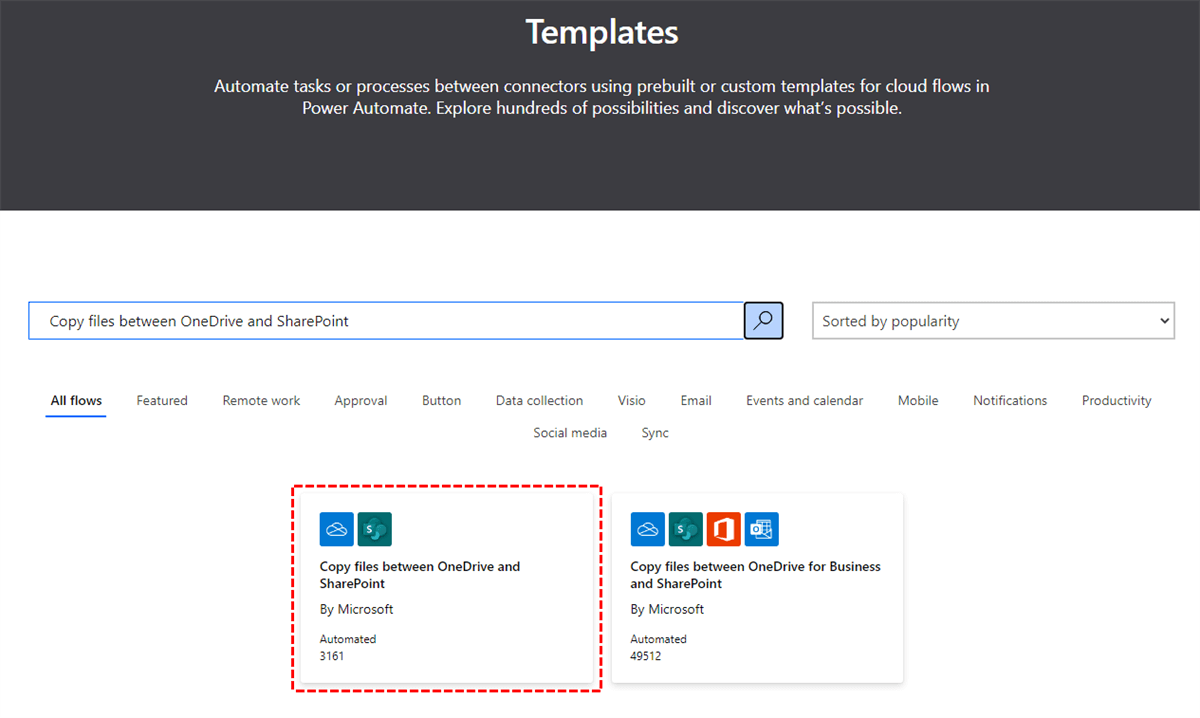Select the Visio category

(x=632, y=401)
